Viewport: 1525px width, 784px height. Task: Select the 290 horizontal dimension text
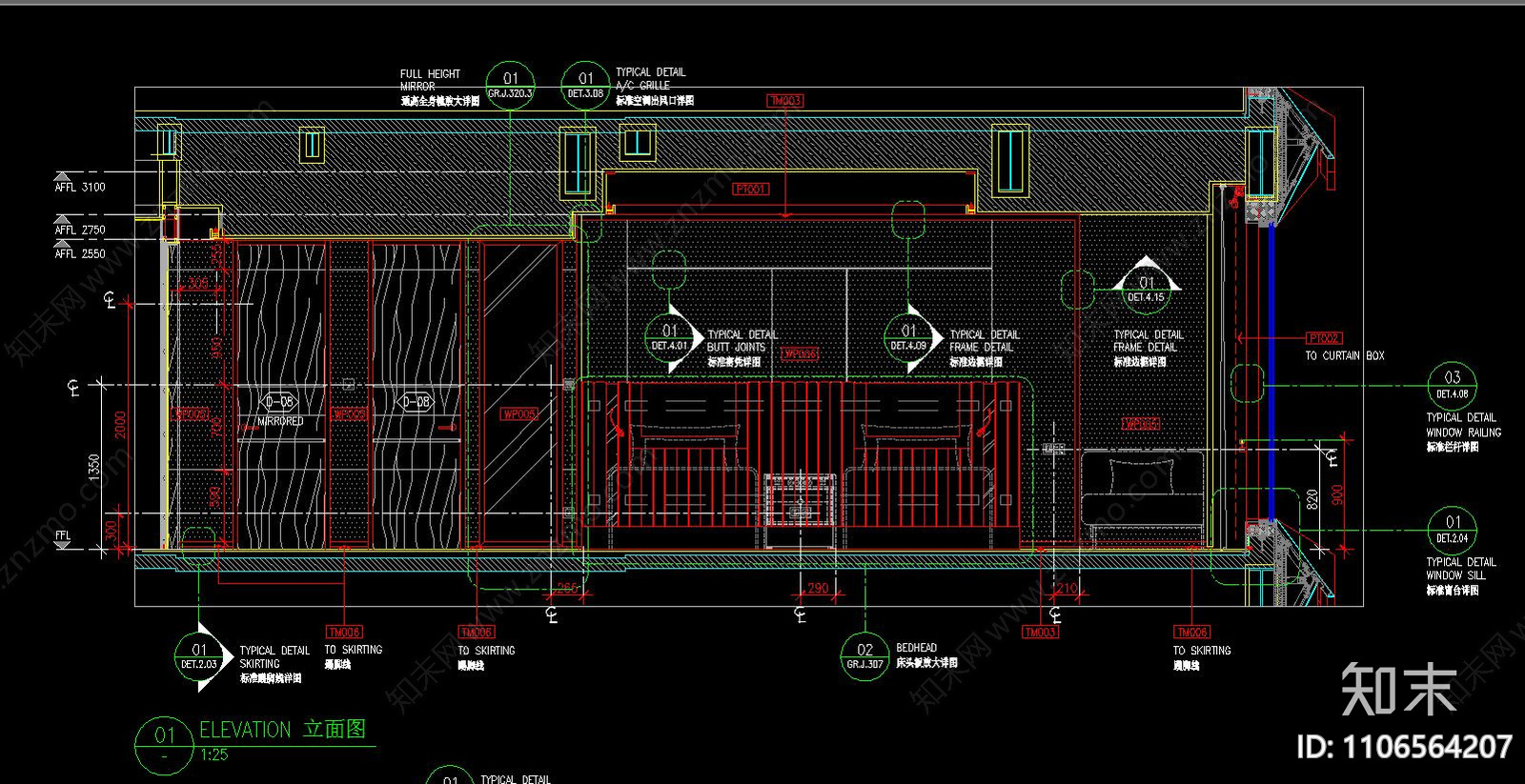[818, 589]
